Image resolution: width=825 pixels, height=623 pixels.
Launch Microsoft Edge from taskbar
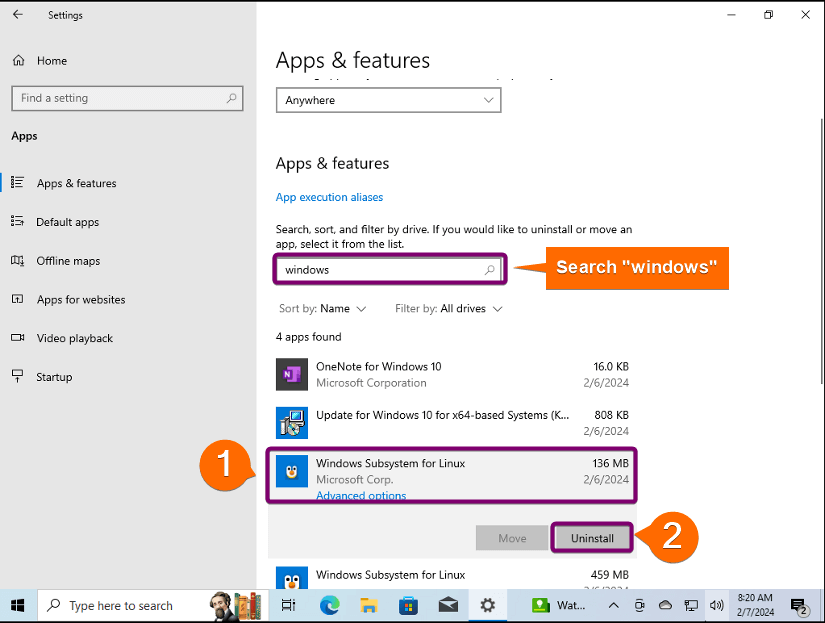pyautogui.click(x=330, y=606)
